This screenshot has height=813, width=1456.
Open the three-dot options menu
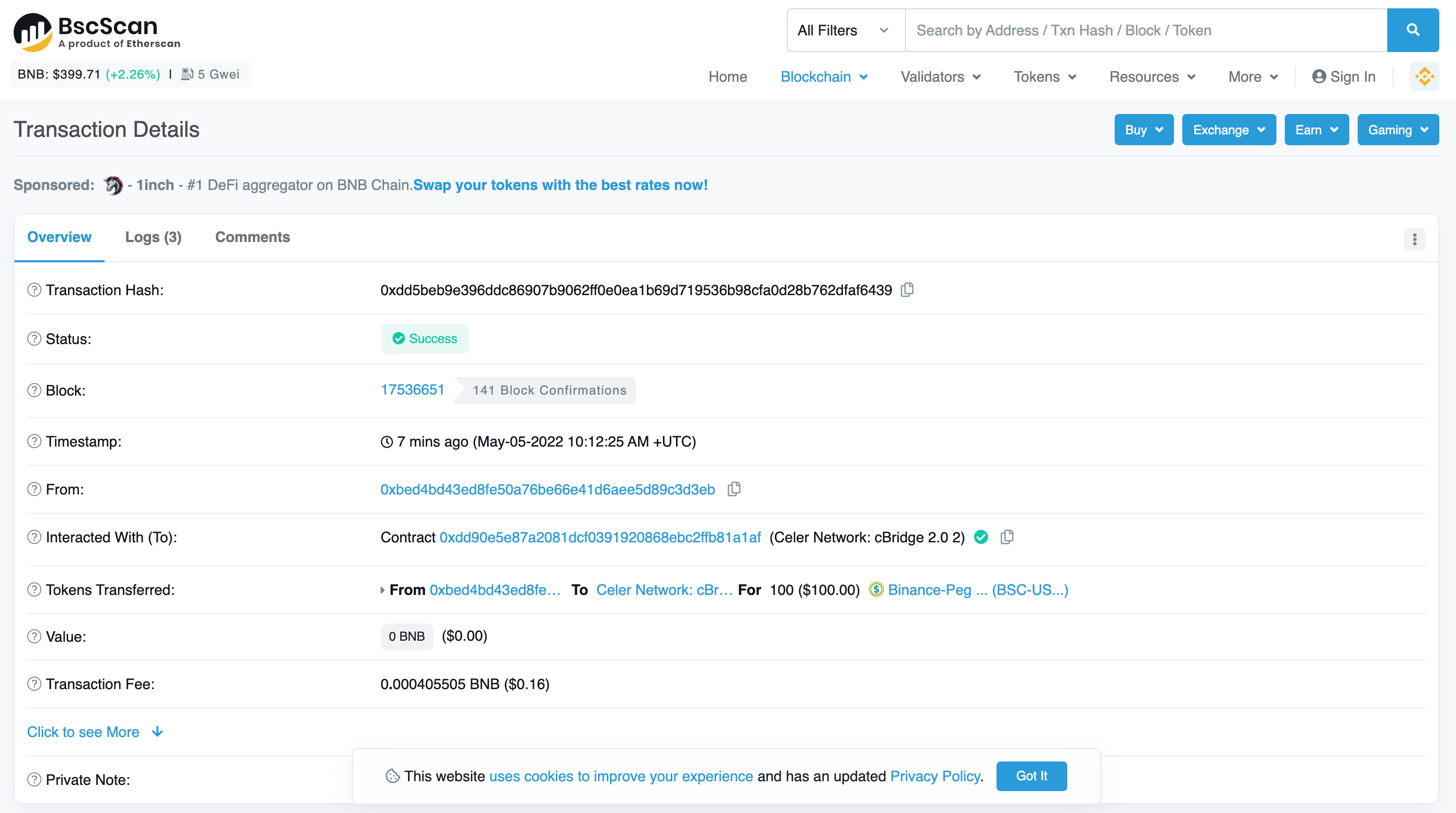click(1414, 240)
